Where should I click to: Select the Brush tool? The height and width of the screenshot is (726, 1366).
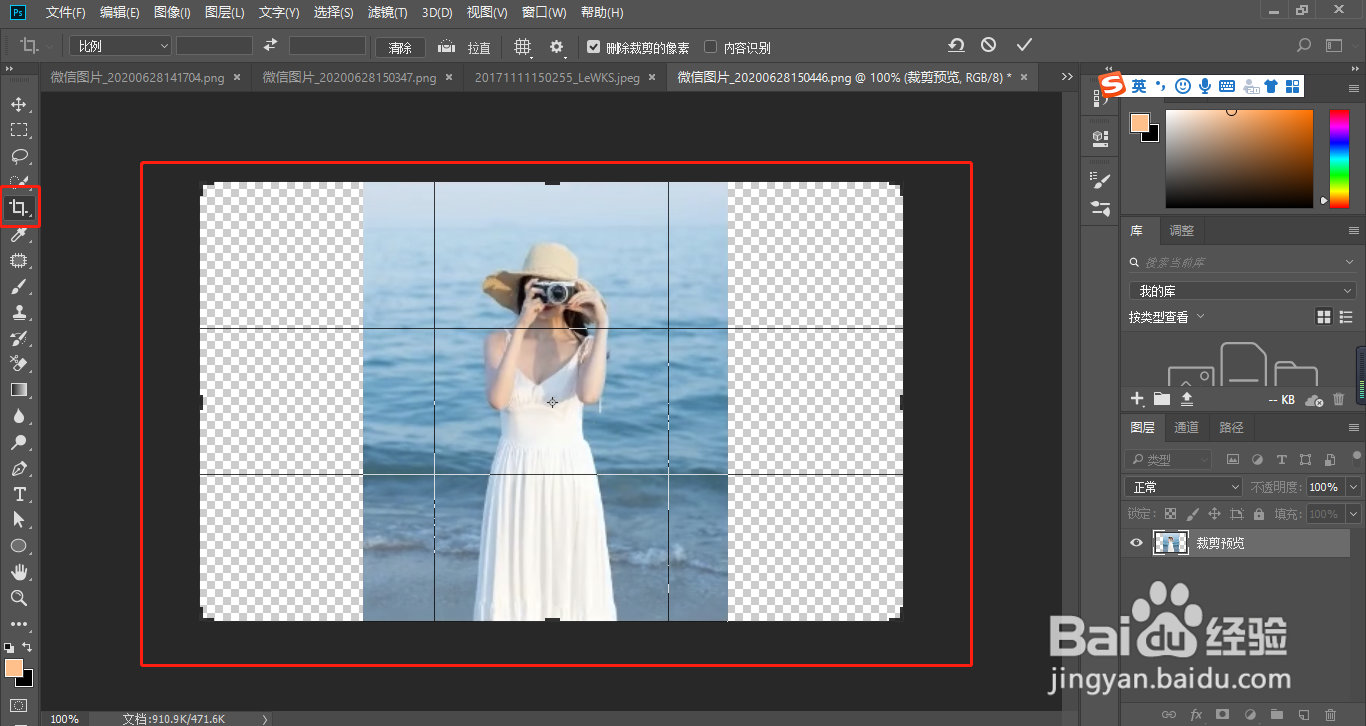pos(19,287)
